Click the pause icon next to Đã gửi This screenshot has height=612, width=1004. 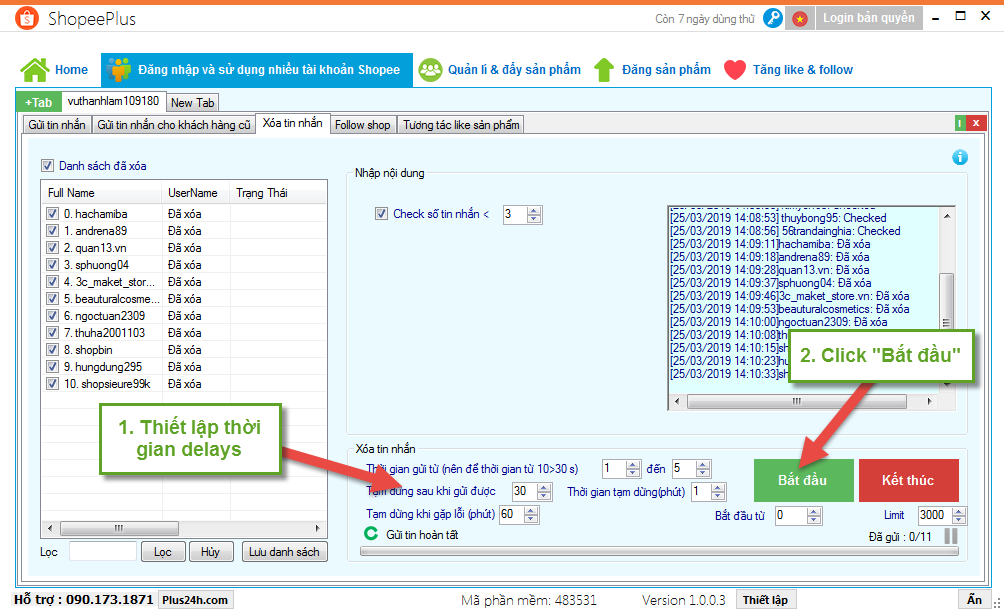point(950,537)
